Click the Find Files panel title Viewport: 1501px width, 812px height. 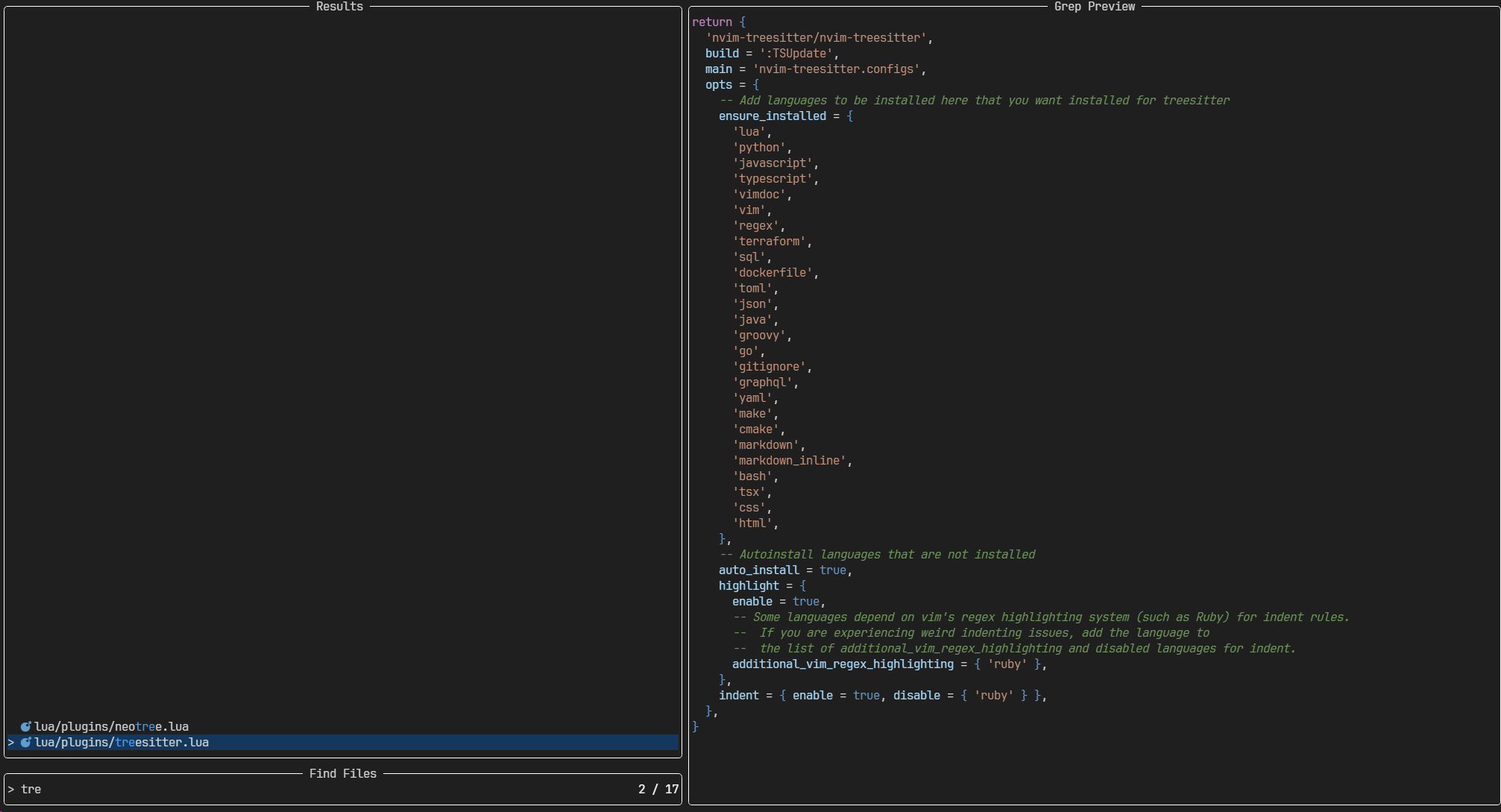point(342,774)
